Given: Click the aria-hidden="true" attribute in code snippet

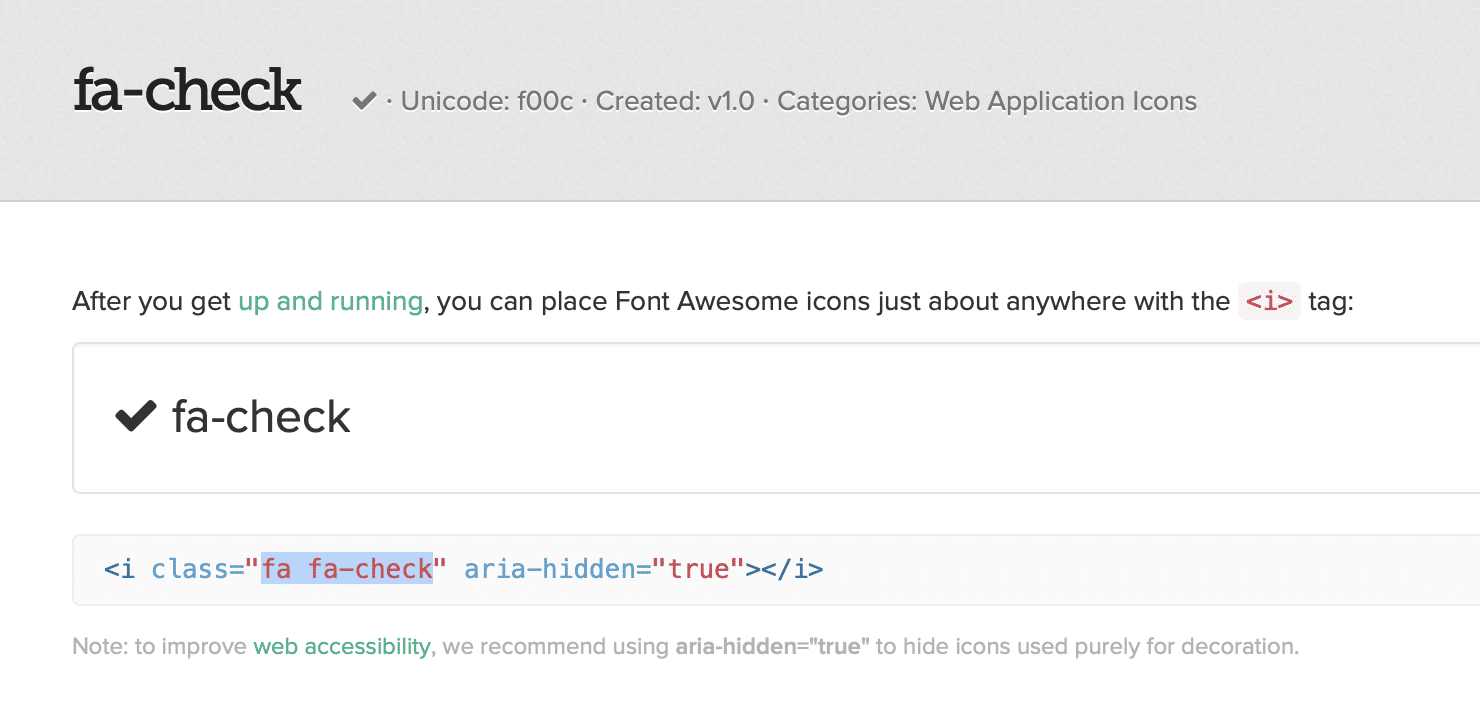Looking at the screenshot, I should click(x=605, y=569).
